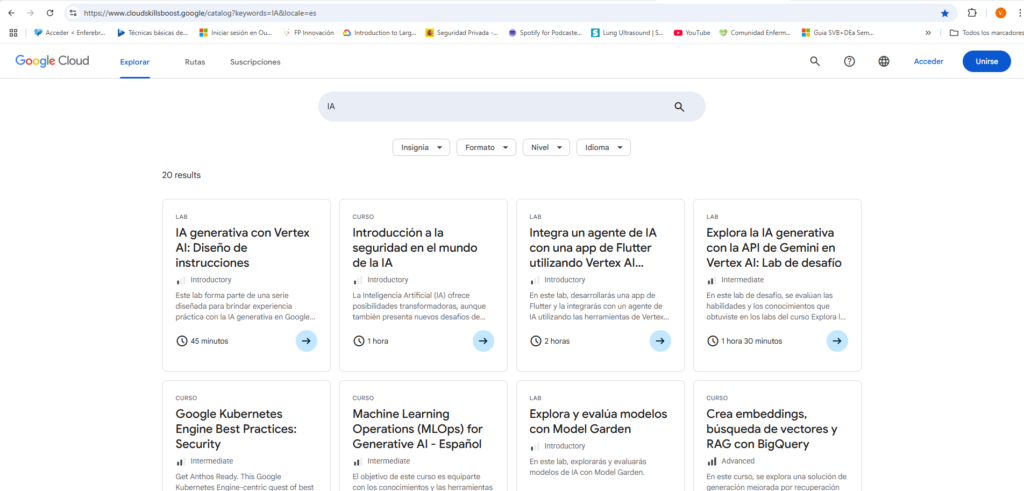The image size is (1024, 491).
Task: Open the apps grid in bookmarks bar
Action: pos(13,33)
